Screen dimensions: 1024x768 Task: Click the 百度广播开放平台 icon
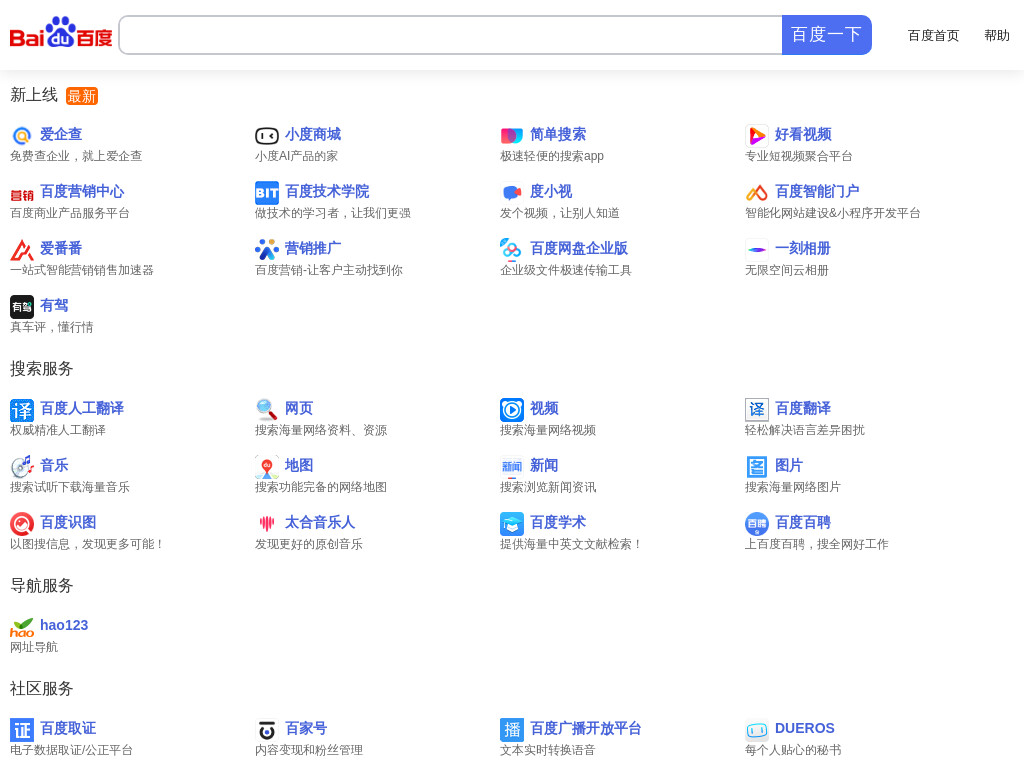512,730
